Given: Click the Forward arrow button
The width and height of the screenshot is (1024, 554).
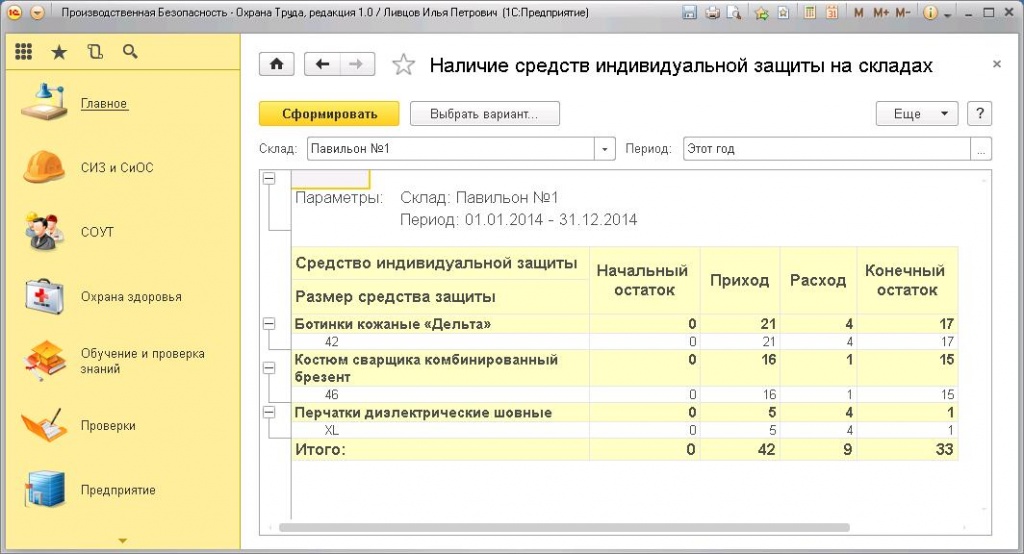Looking at the screenshot, I should pyautogui.click(x=357, y=64).
